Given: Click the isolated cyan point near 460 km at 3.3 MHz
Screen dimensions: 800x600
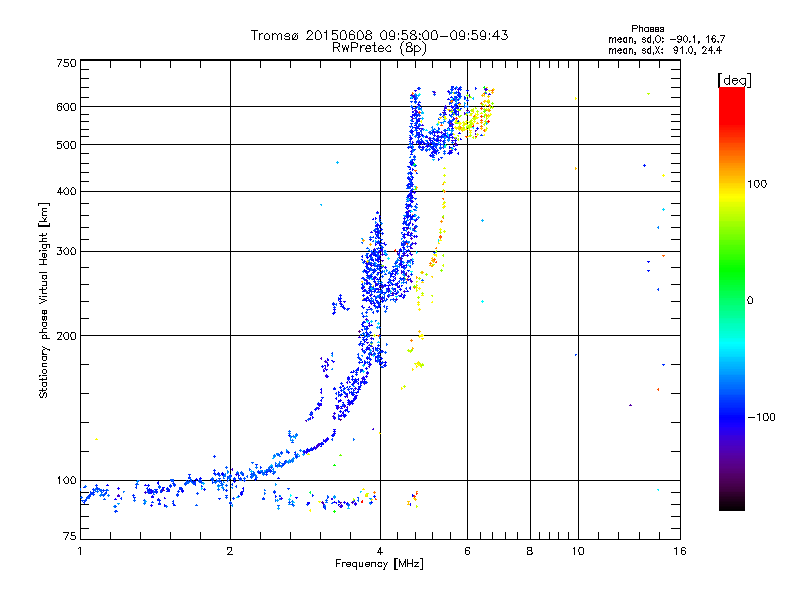Looking at the screenshot, I should click(337, 163).
